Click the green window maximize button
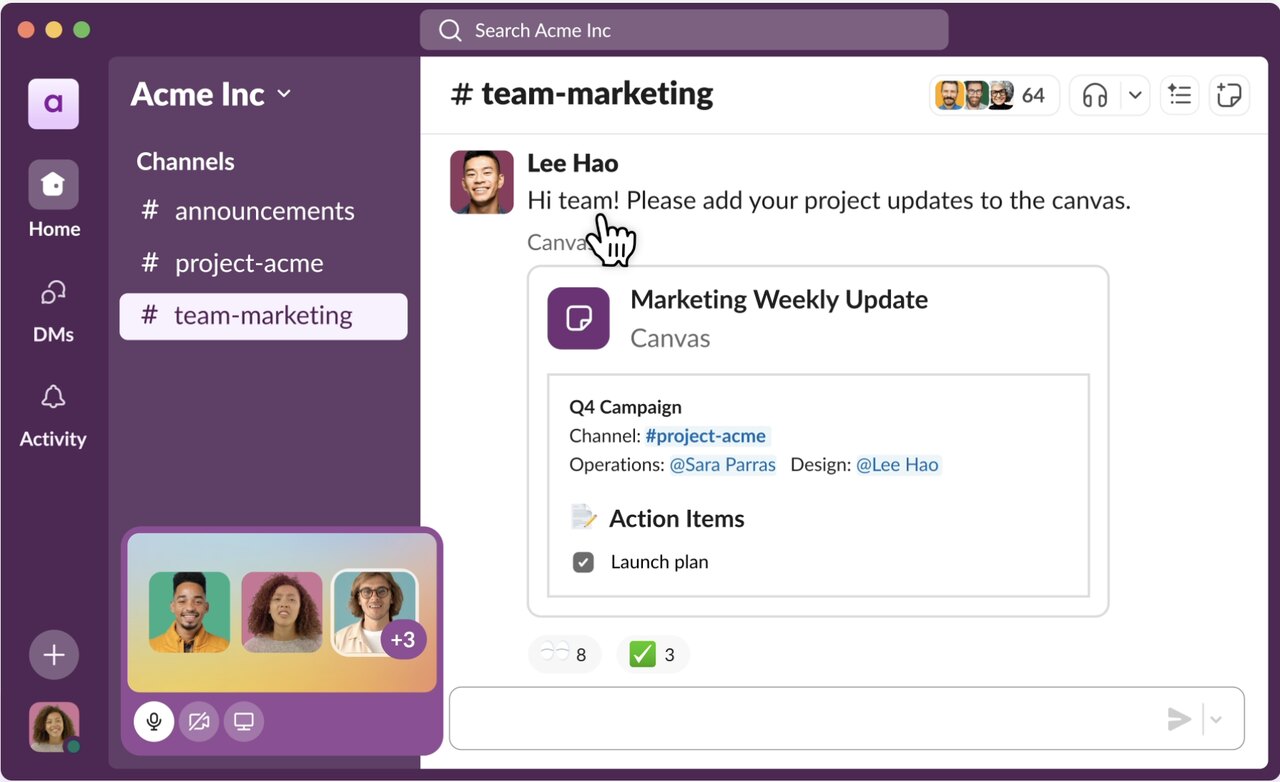This screenshot has height=782, width=1280. click(82, 30)
